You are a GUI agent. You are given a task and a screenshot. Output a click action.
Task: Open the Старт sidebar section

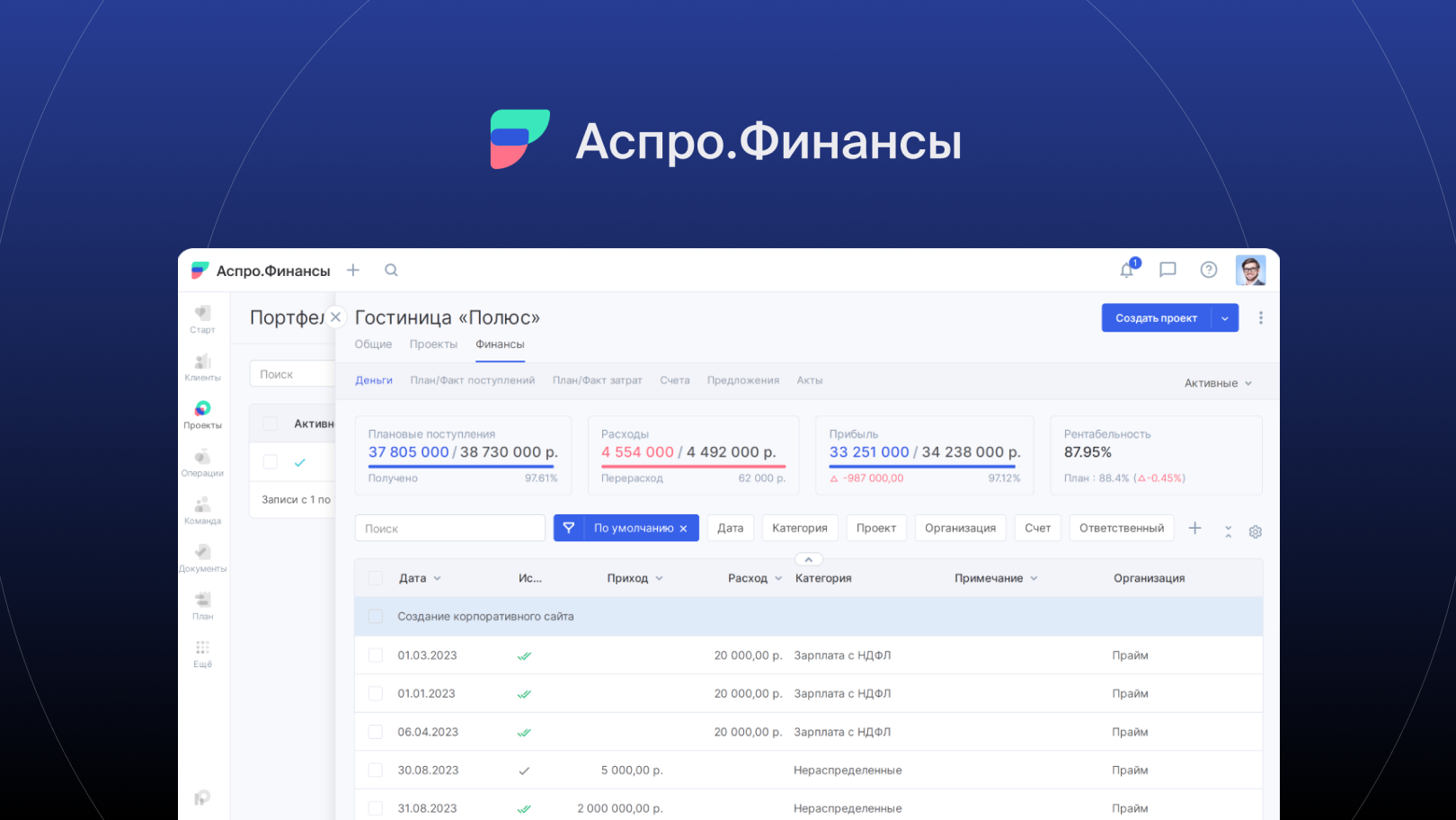click(202, 319)
